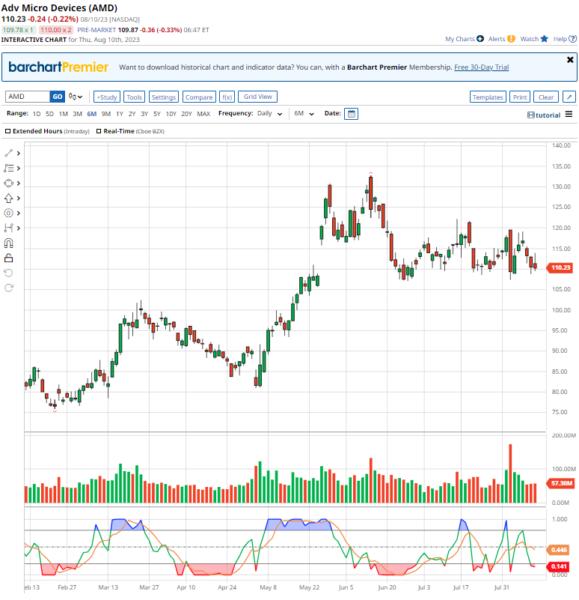Image resolution: width=579 pixels, height=600 pixels.
Task: Click the tallest red volume bar
Action: point(510,473)
